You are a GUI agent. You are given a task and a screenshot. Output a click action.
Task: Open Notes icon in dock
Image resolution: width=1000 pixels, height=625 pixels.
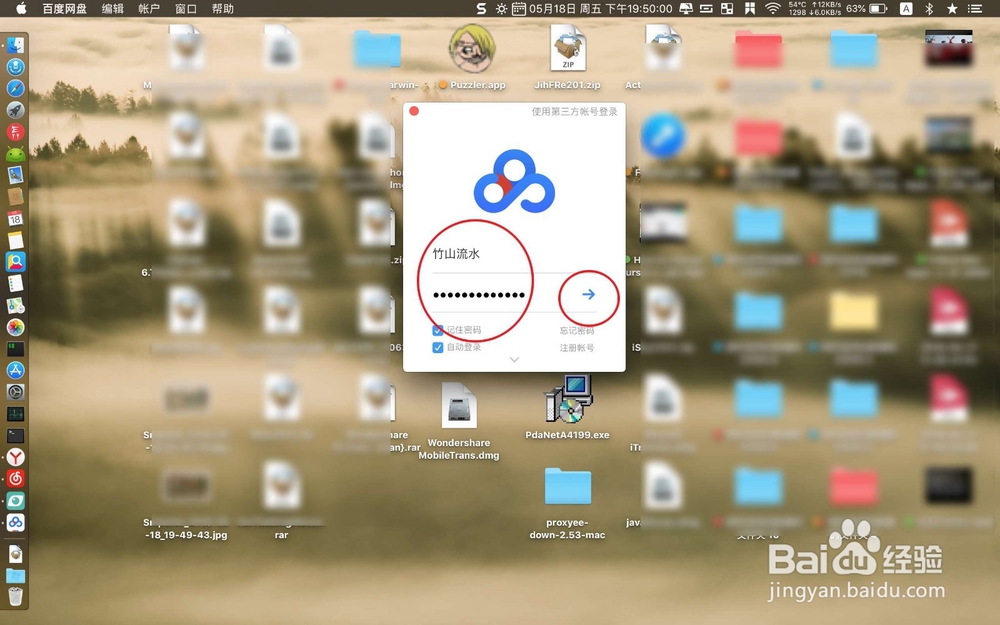(15, 240)
